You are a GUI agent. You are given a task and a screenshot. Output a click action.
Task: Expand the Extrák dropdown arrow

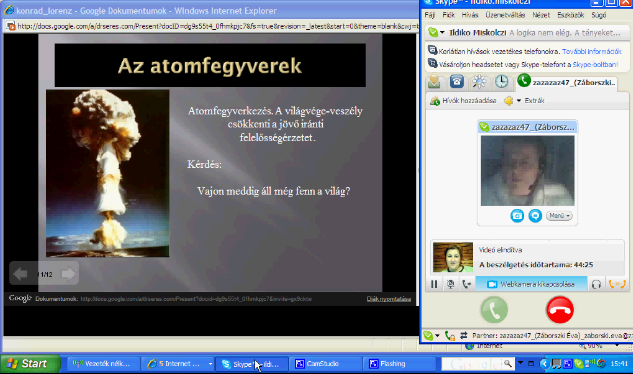tap(519, 101)
